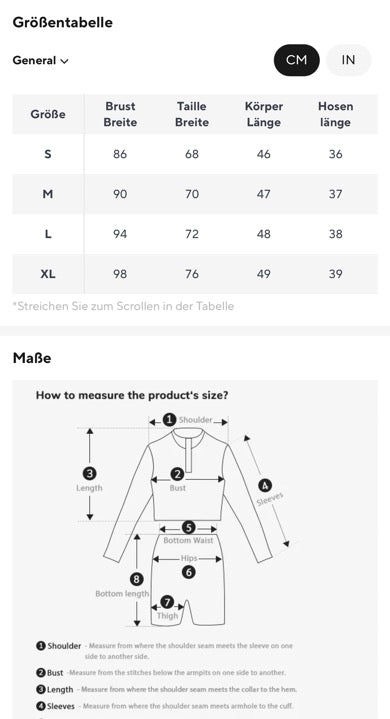Click the Bottom length marker number 8
This screenshot has height=719, width=390.
pos(137,579)
